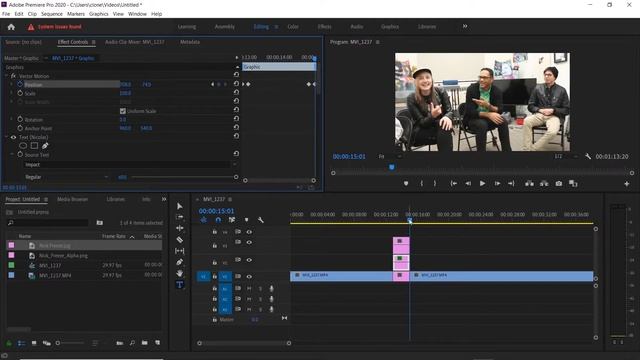The width and height of the screenshot is (640, 360).
Task: Create ellipse mask under Text layer
Action: (23, 146)
